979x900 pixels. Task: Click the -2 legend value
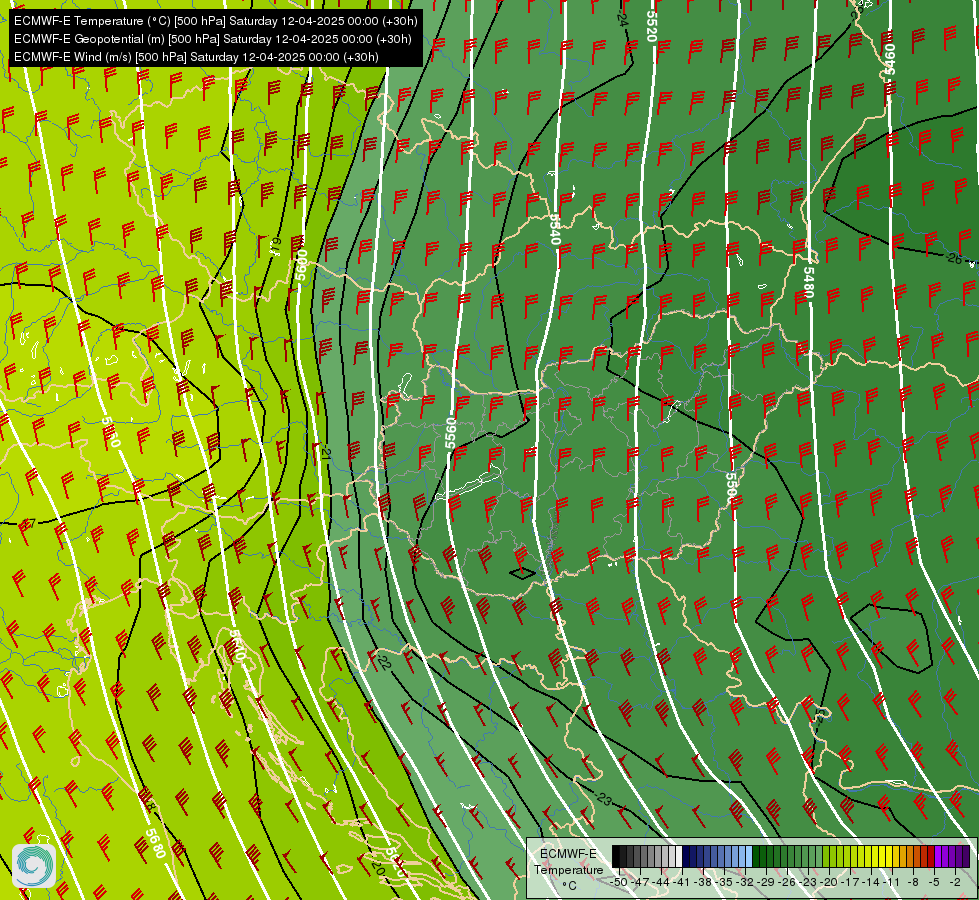click(955, 882)
